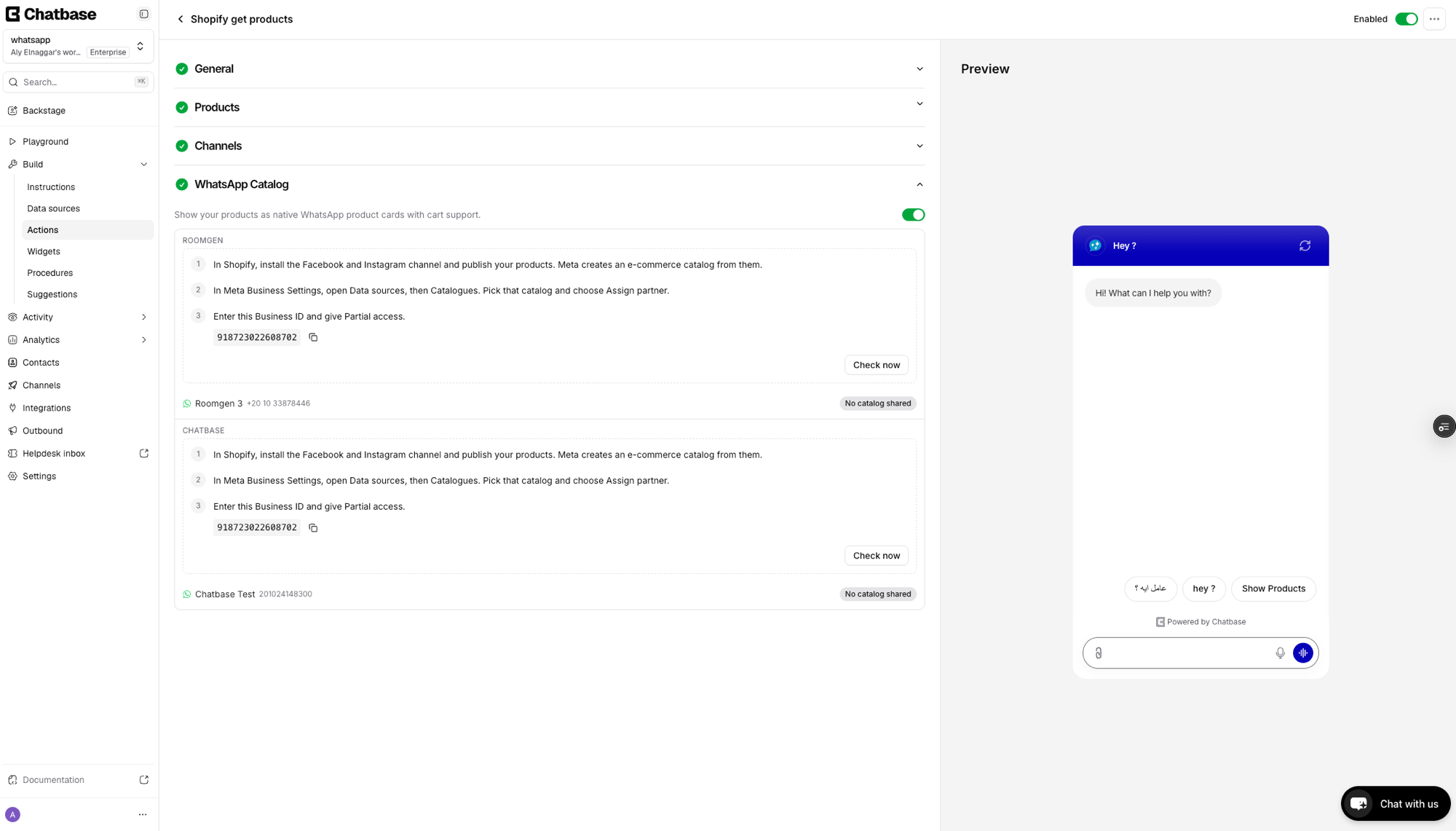This screenshot has width=1456, height=831.
Task: Click the 'hey ?' suggestion chip
Action: pos(1203,588)
